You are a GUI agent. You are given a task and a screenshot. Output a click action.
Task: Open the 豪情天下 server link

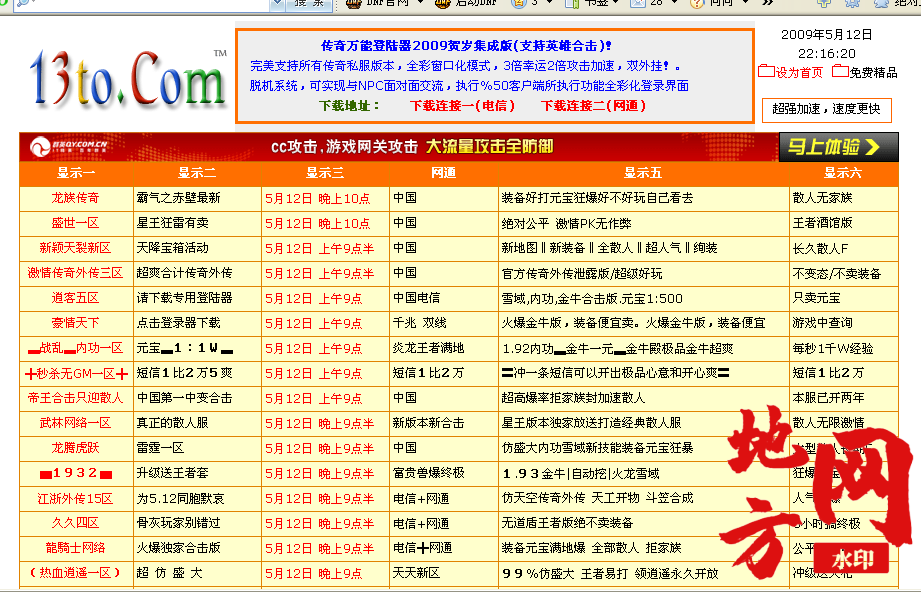[75, 323]
